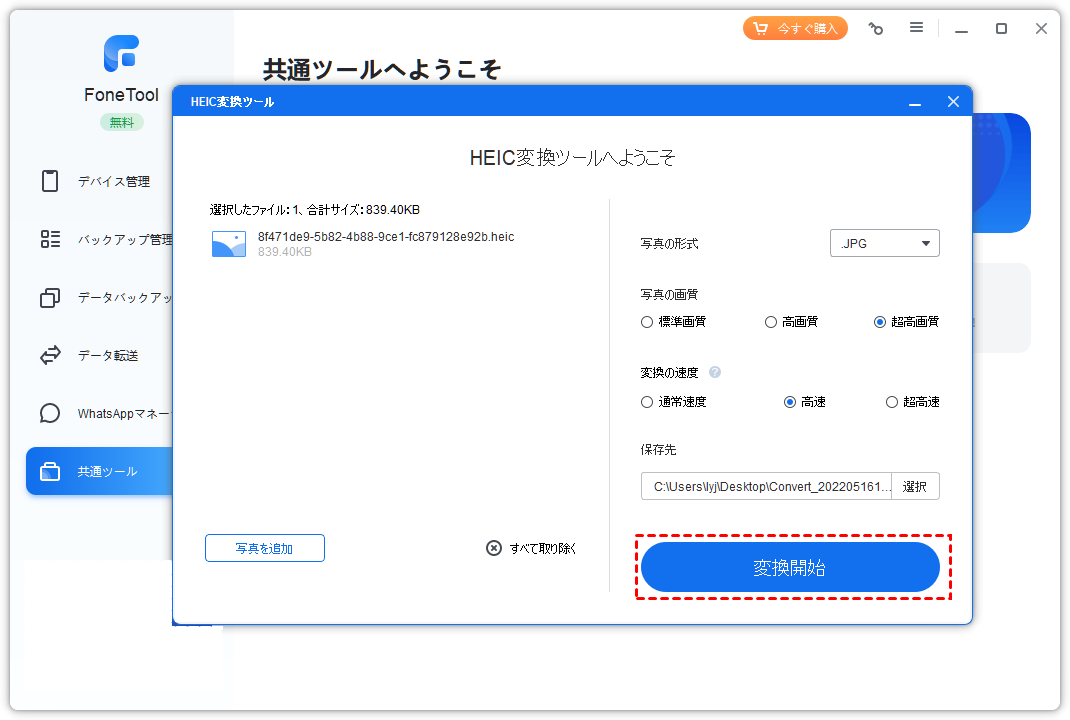Expand the connected-device icon near the menu

pos(876,28)
